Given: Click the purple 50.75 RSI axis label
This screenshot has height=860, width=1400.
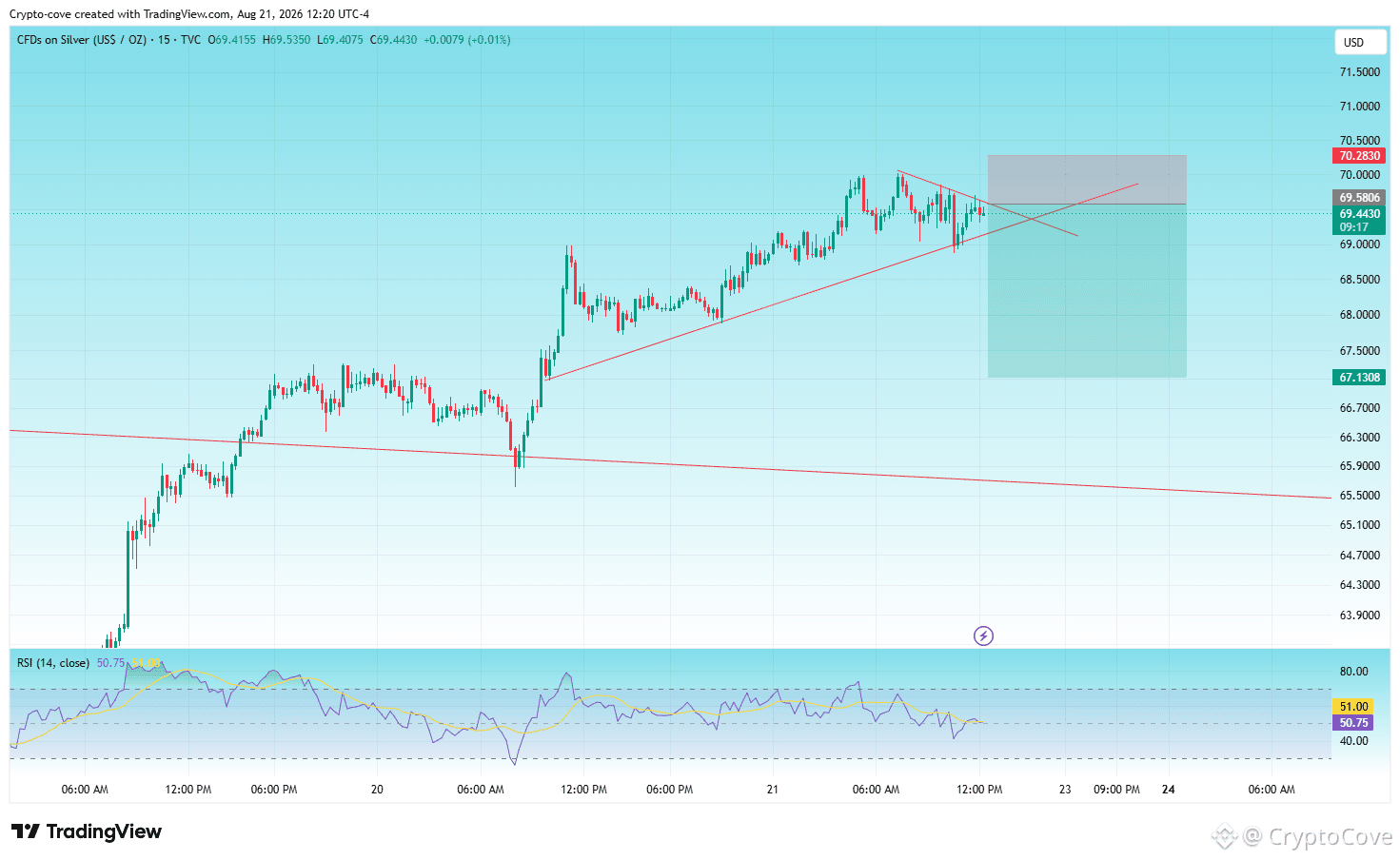Looking at the screenshot, I should (1353, 723).
